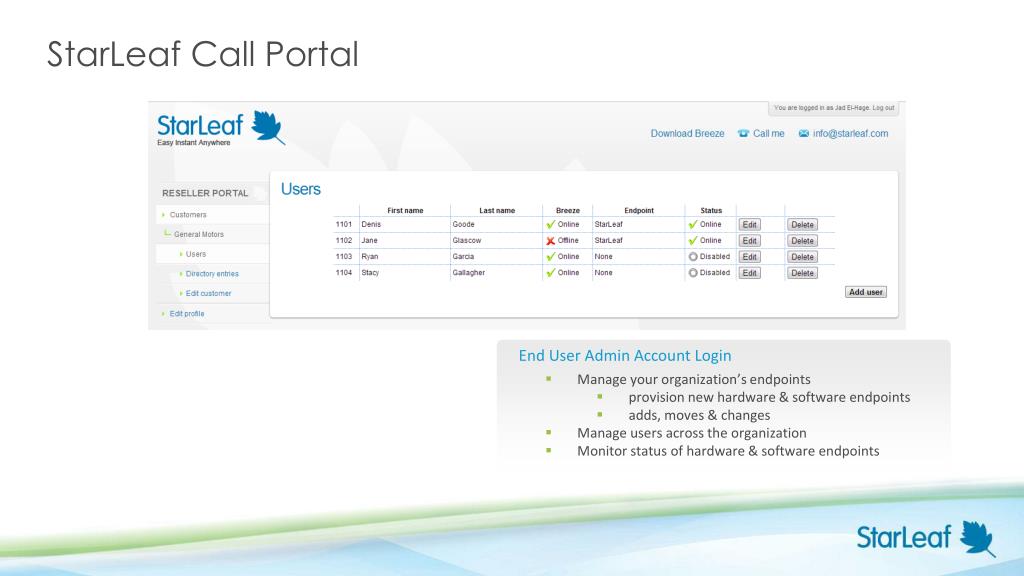The width and height of the screenshot is (1024, 576).
Task: Click the 1104 extension cell
Action: pyautogui.click(x=344, y=272)
